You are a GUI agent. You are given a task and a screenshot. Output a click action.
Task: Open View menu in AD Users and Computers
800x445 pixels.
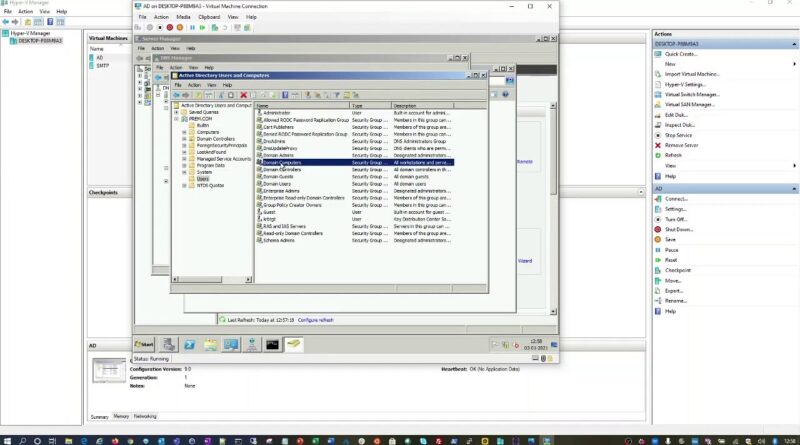(x=212, y=85)
